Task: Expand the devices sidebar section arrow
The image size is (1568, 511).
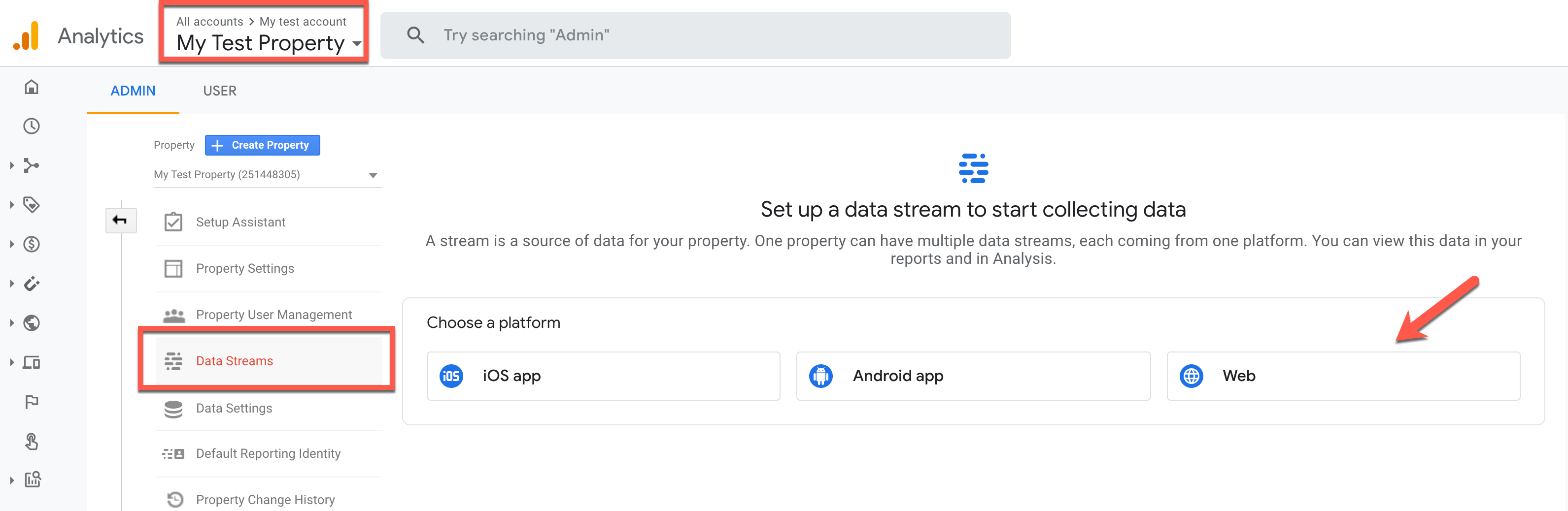Action: [11, 362]
